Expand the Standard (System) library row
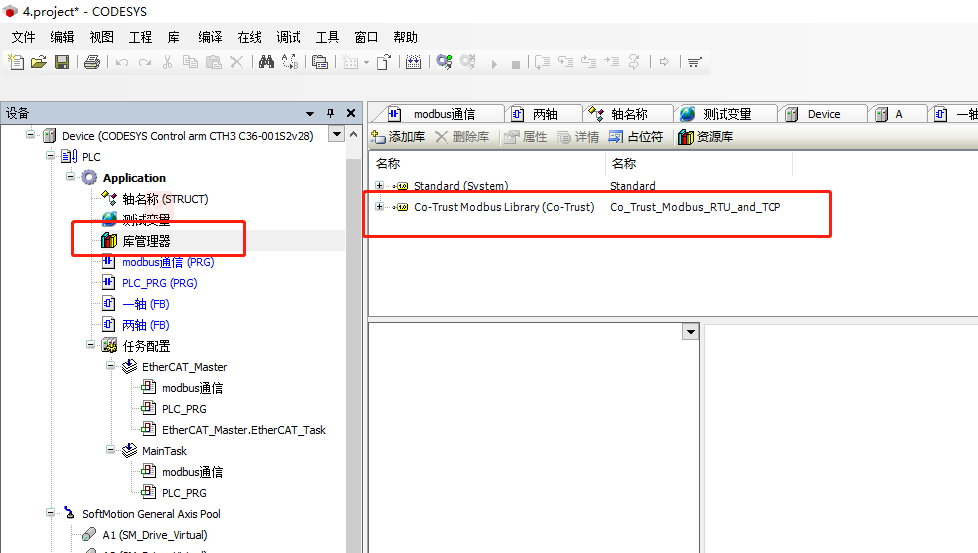The width and height of the screenshot is (978, 553). pos(379,186)
